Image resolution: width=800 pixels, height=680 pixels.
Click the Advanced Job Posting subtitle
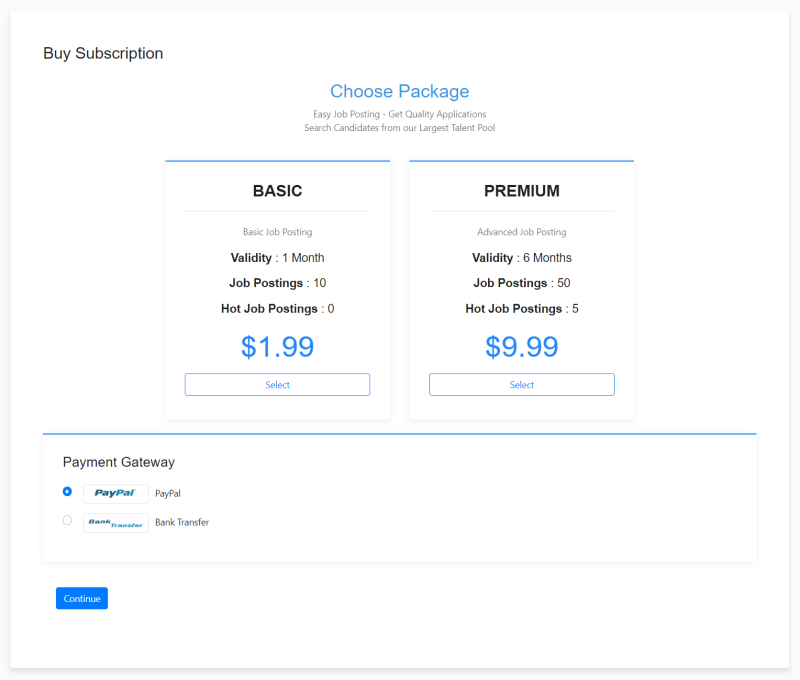[521, 232]
